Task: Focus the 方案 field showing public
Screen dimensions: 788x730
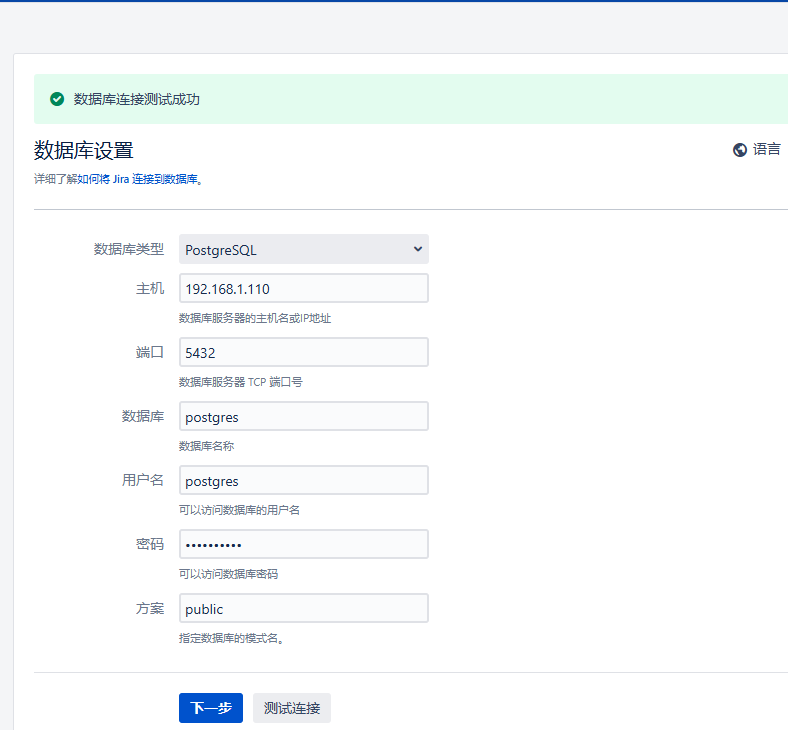Action: click(x=304, y=608)
